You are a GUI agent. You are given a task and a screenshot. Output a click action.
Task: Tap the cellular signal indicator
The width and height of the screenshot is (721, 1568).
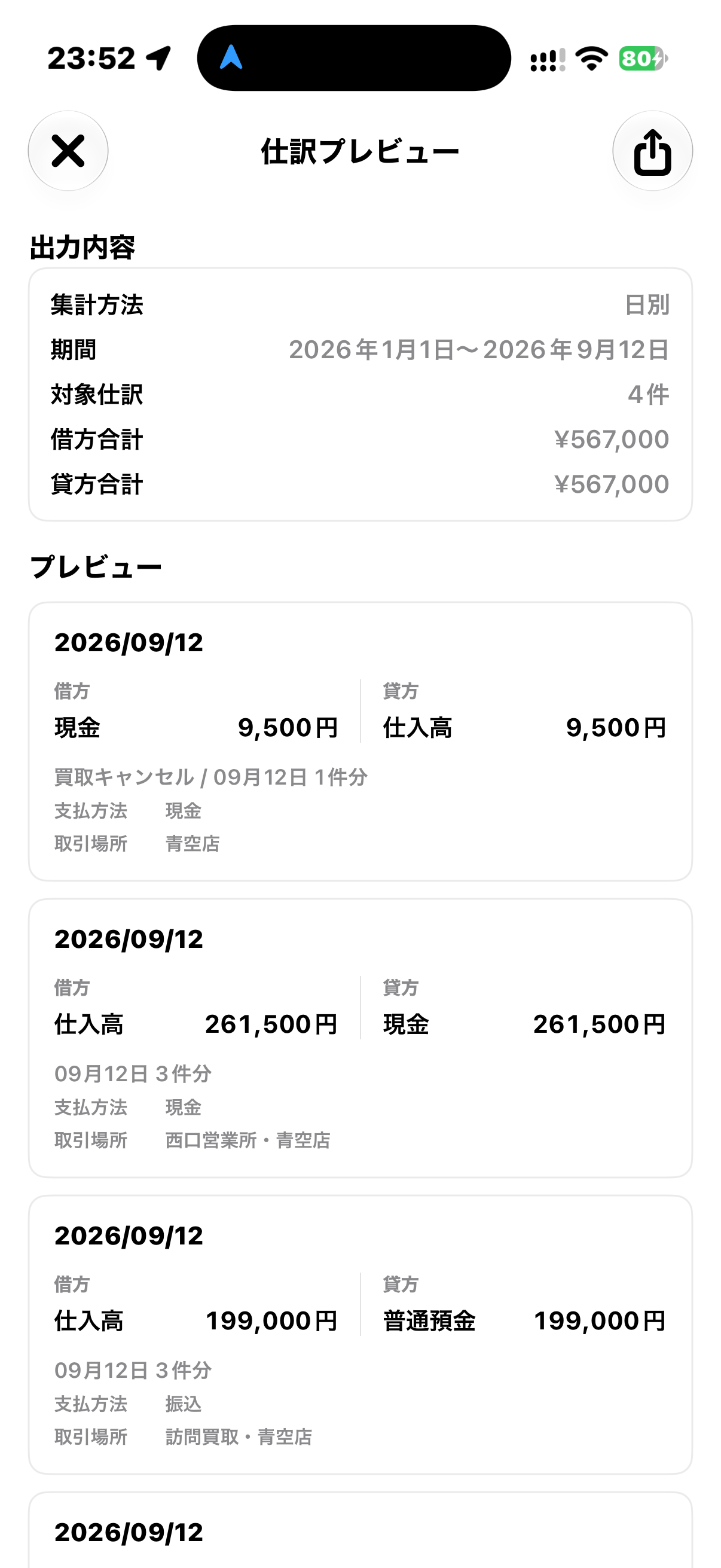[x=548, y=60]
